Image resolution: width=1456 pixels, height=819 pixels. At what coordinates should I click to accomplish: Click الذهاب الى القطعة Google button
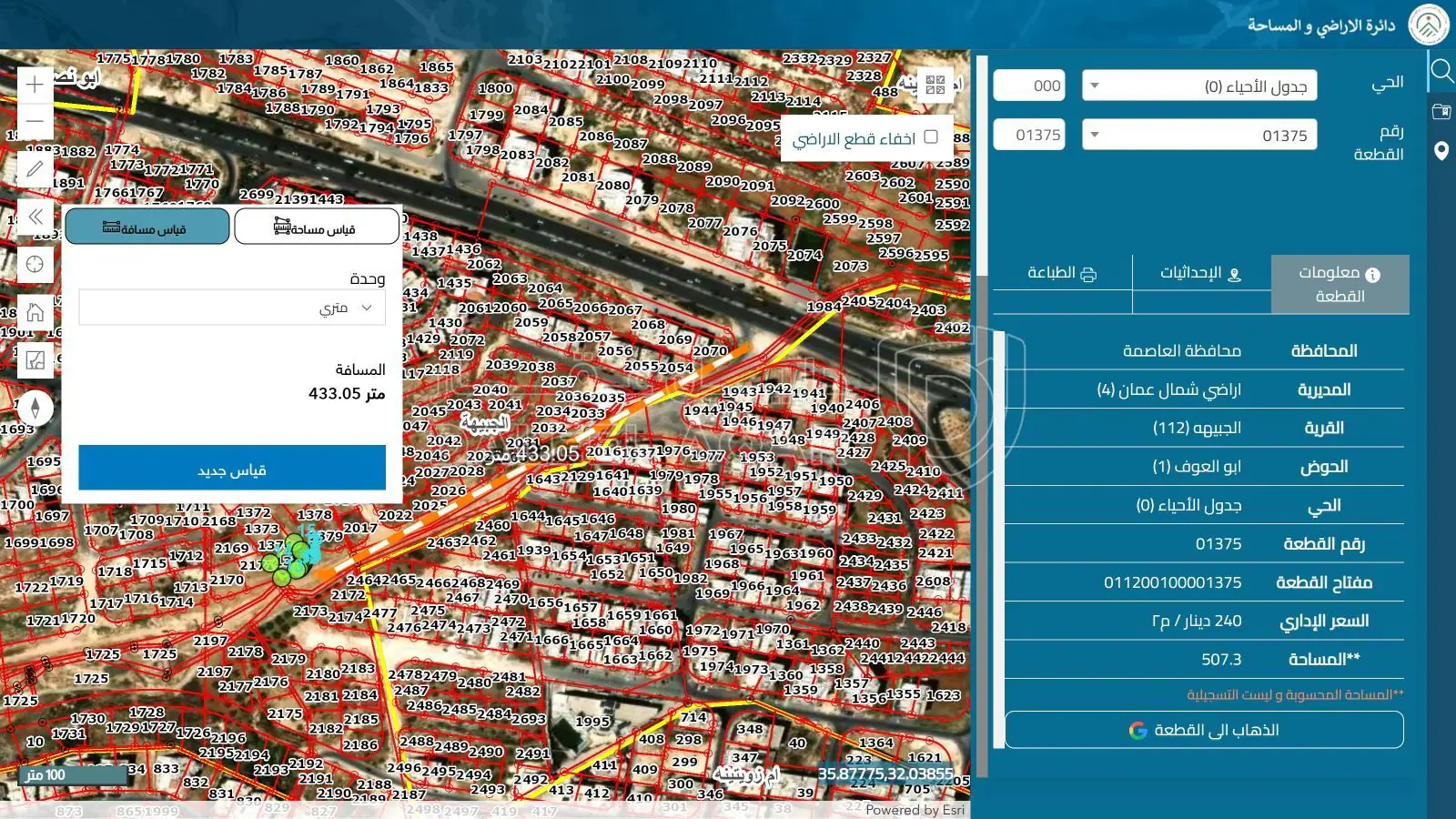tap(1204, 730)
